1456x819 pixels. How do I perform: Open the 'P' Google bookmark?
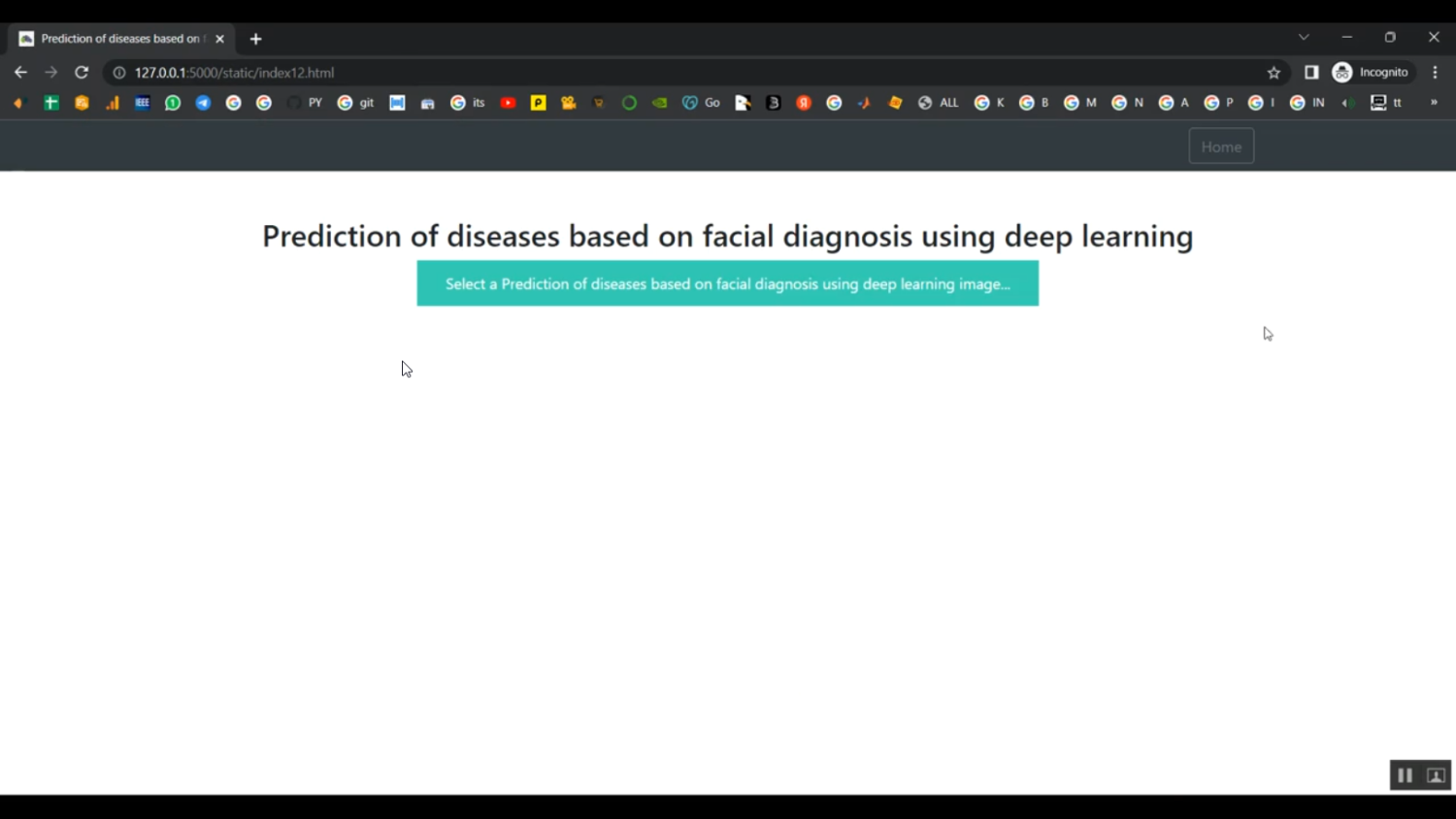[x=1219, y=103]
